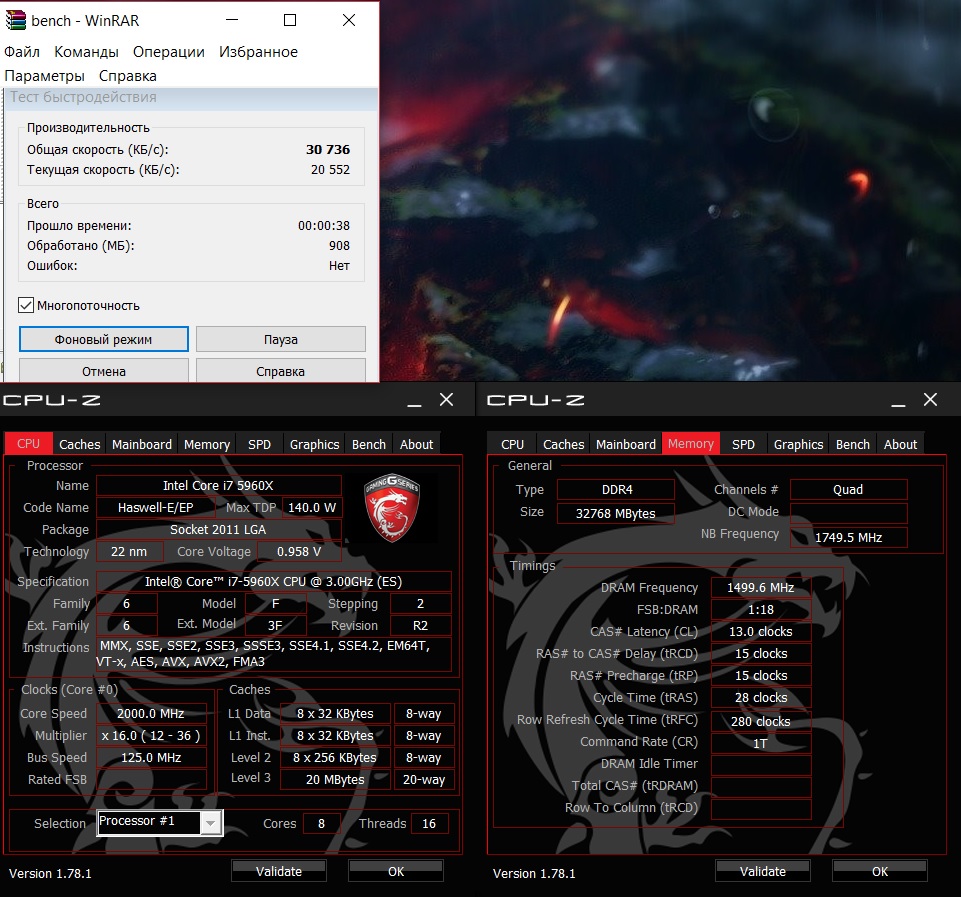Image resolution: width=961 pixels, height=897 pixels.
Task: Switch to SPD tab in right CPU-Z
Action: click(743, 444)
